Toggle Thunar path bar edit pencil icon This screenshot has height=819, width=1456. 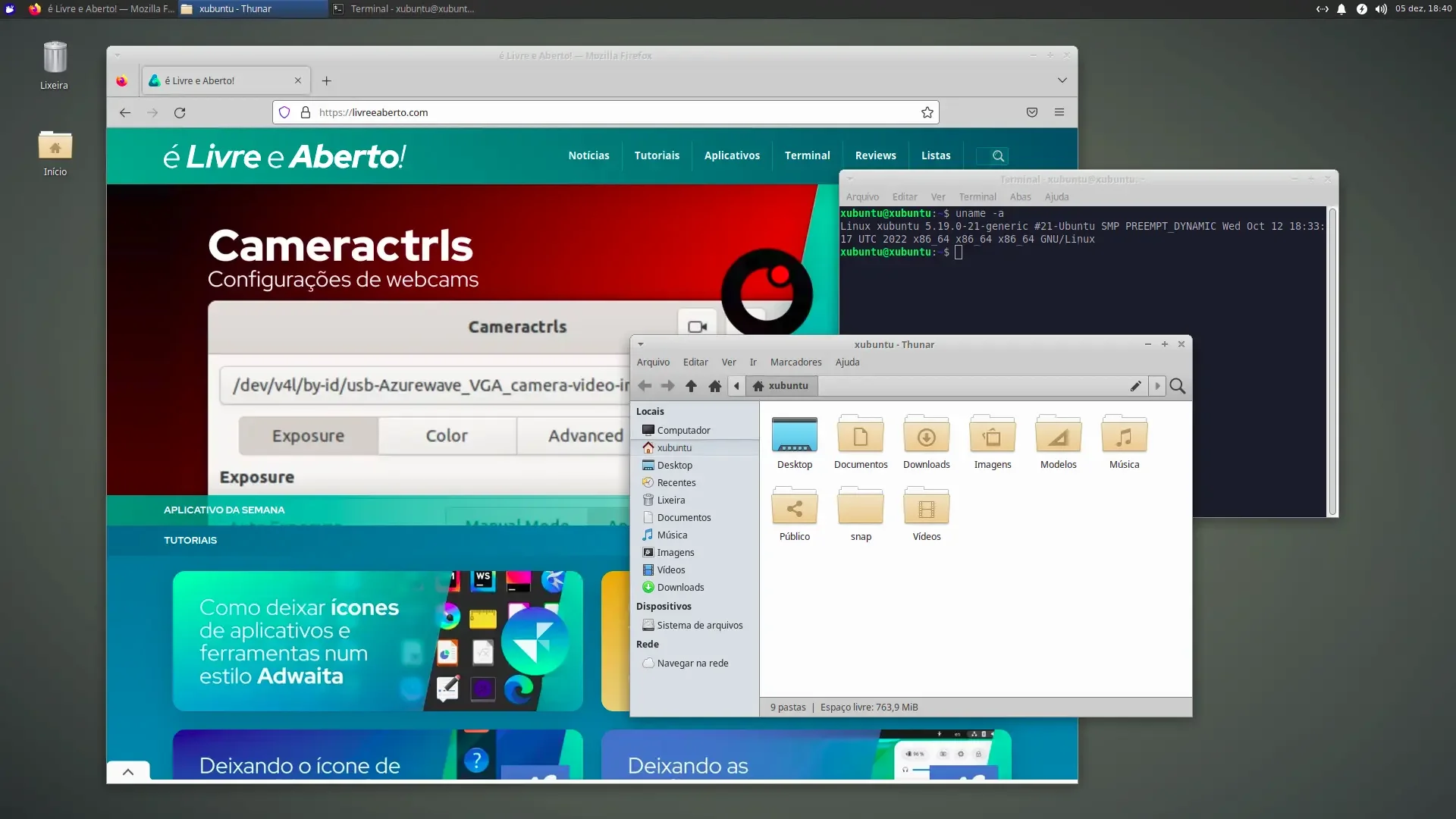(x=1135, y=386)
